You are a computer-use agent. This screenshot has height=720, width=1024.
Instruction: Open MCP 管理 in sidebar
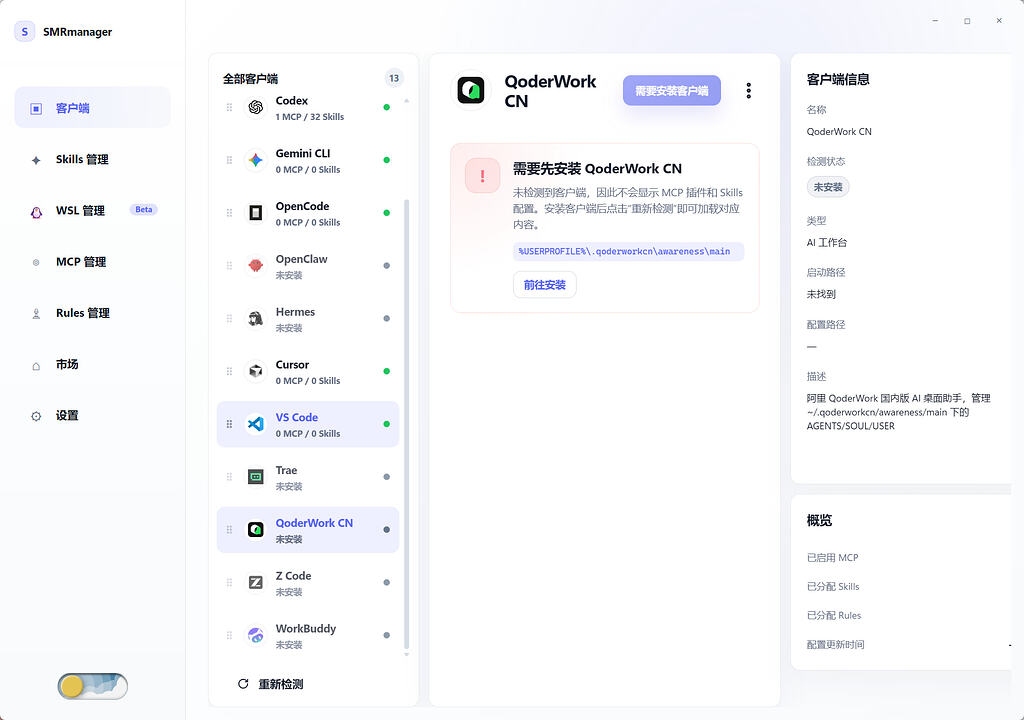pos(93,262)
